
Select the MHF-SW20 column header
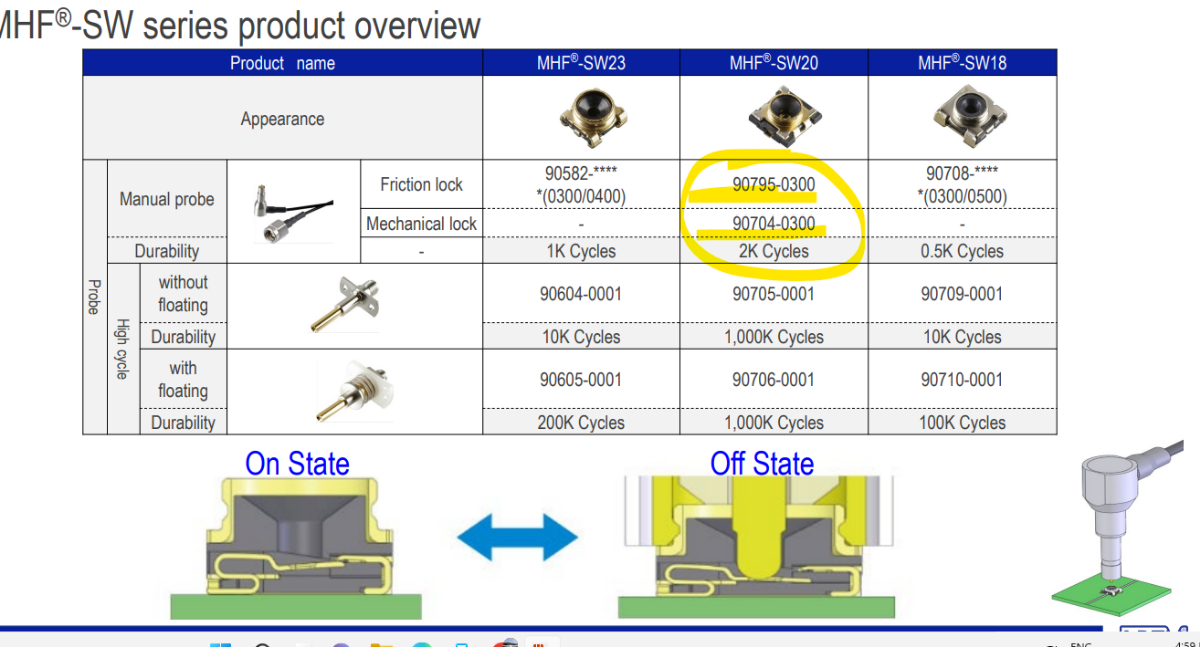774,63
